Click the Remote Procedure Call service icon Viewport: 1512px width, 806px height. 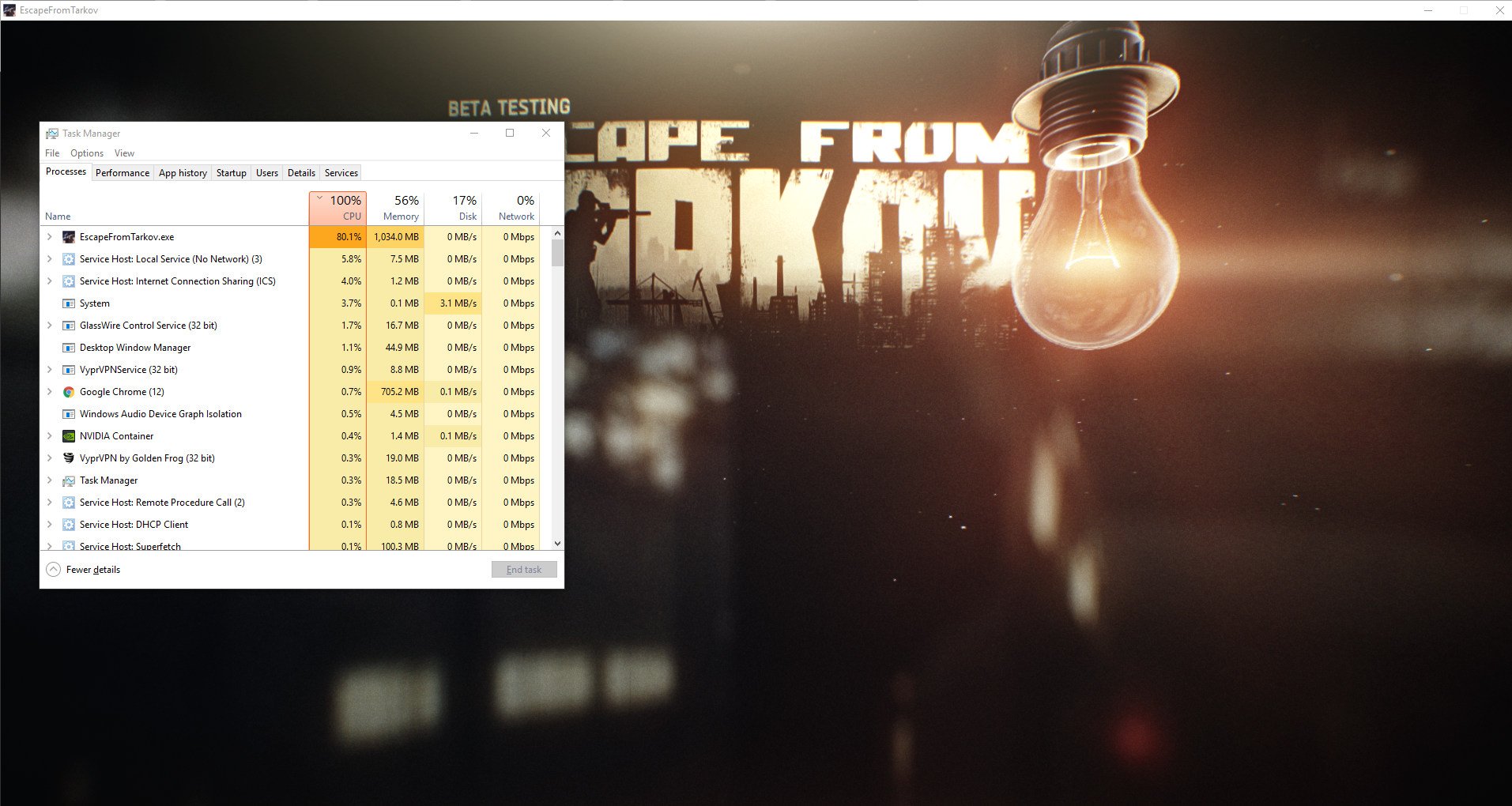pyautogui.click(x=69, y=503)
